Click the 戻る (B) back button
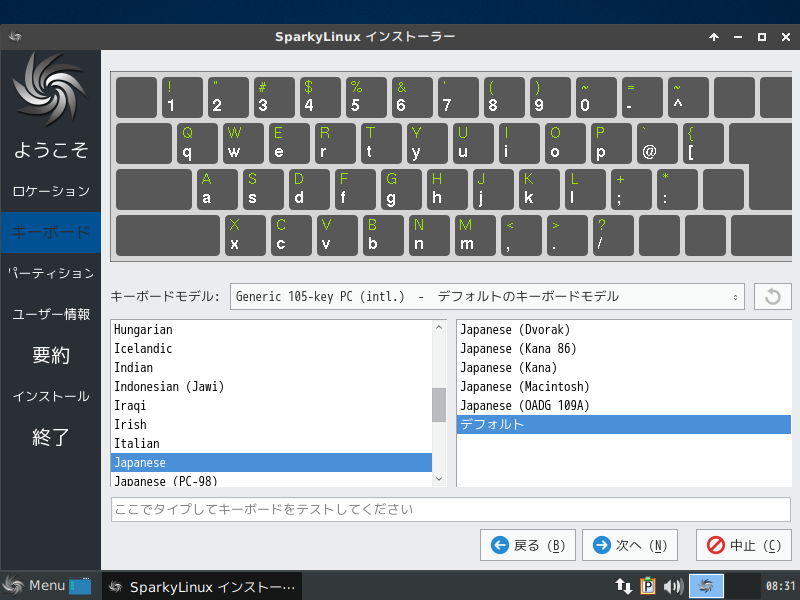 [x=528, y=545]
